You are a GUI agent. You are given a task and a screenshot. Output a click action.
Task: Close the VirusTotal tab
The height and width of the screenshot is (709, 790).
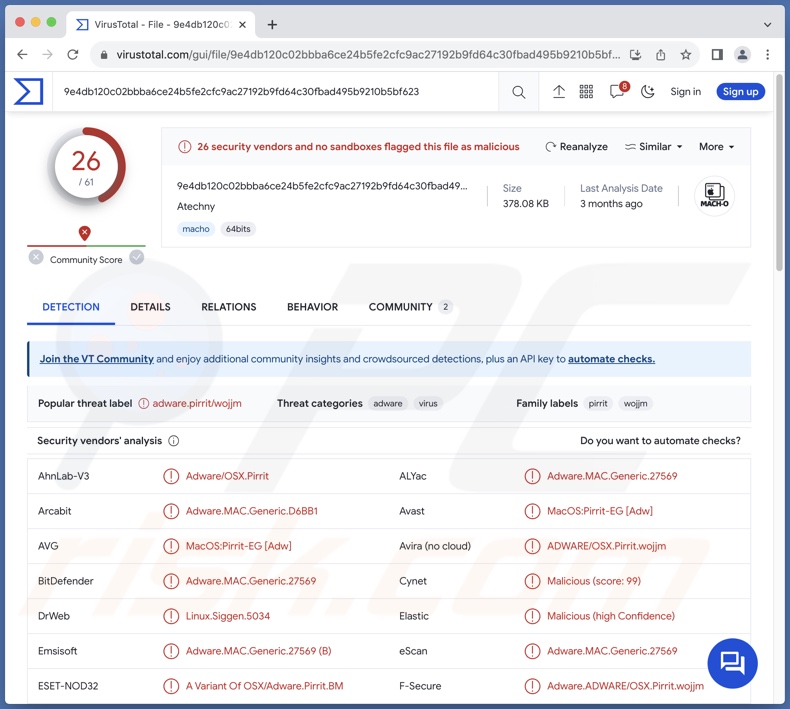tap(242, 25)
